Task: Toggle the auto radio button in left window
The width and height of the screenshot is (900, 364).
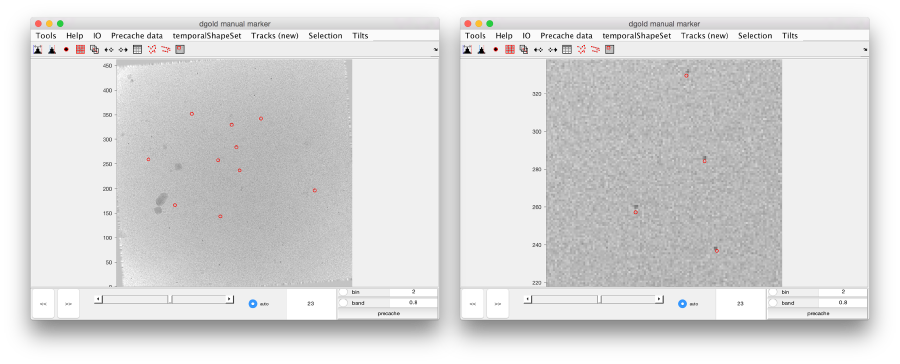Action: (x=253, y=304)
